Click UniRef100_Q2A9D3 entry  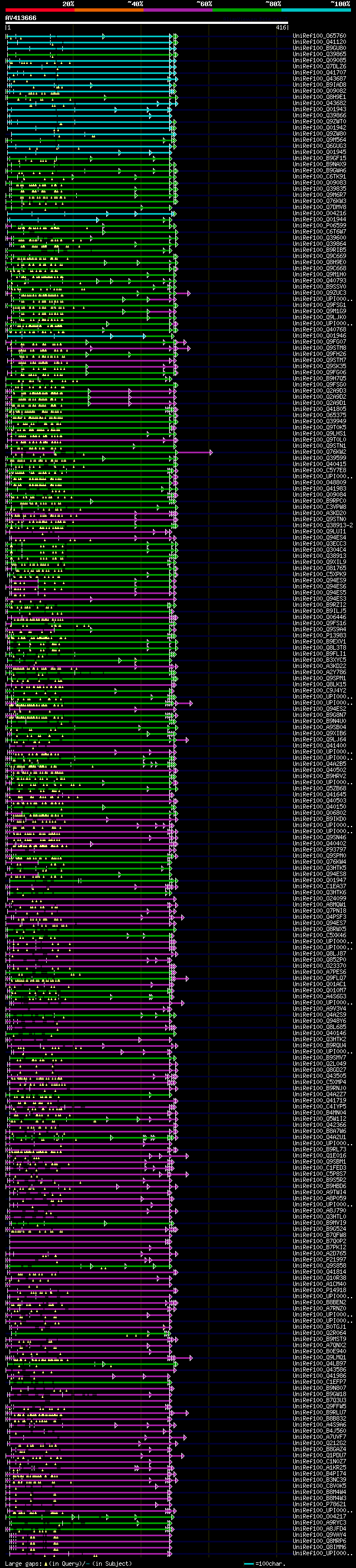[x=319, y=391]
